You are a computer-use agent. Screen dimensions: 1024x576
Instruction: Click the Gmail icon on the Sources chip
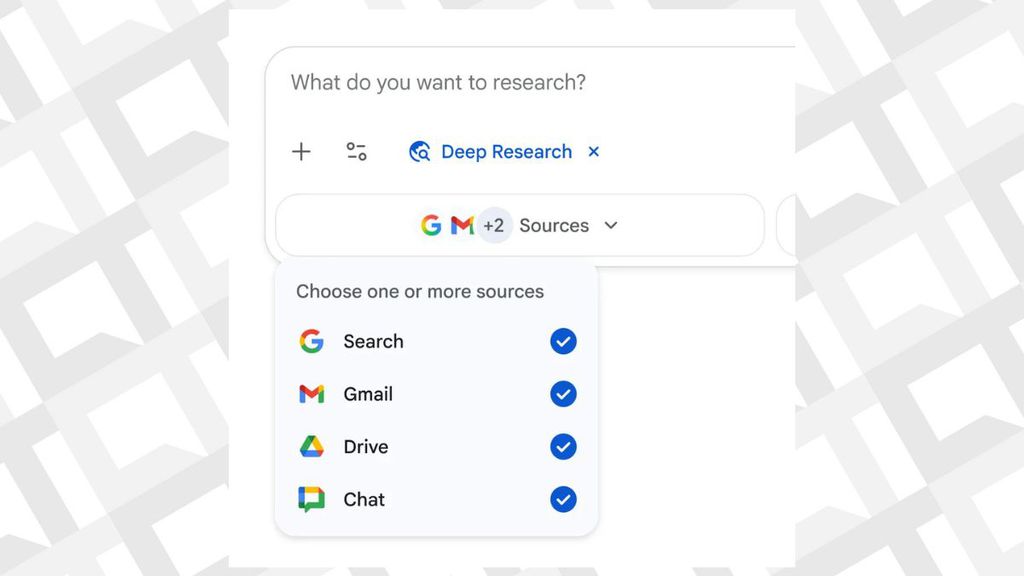pos(460,225)
